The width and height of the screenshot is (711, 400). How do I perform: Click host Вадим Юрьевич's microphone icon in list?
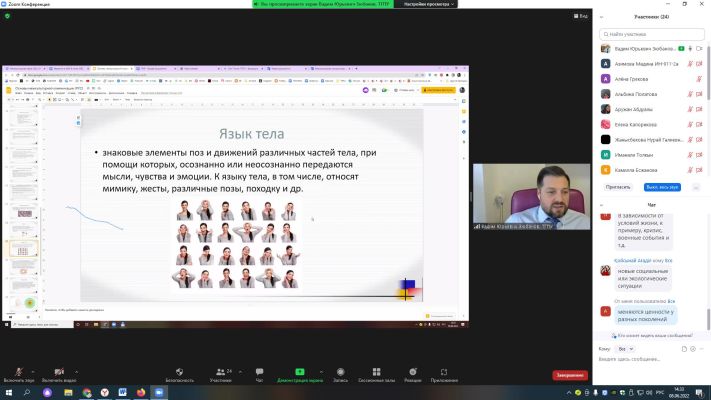(690, 49)
